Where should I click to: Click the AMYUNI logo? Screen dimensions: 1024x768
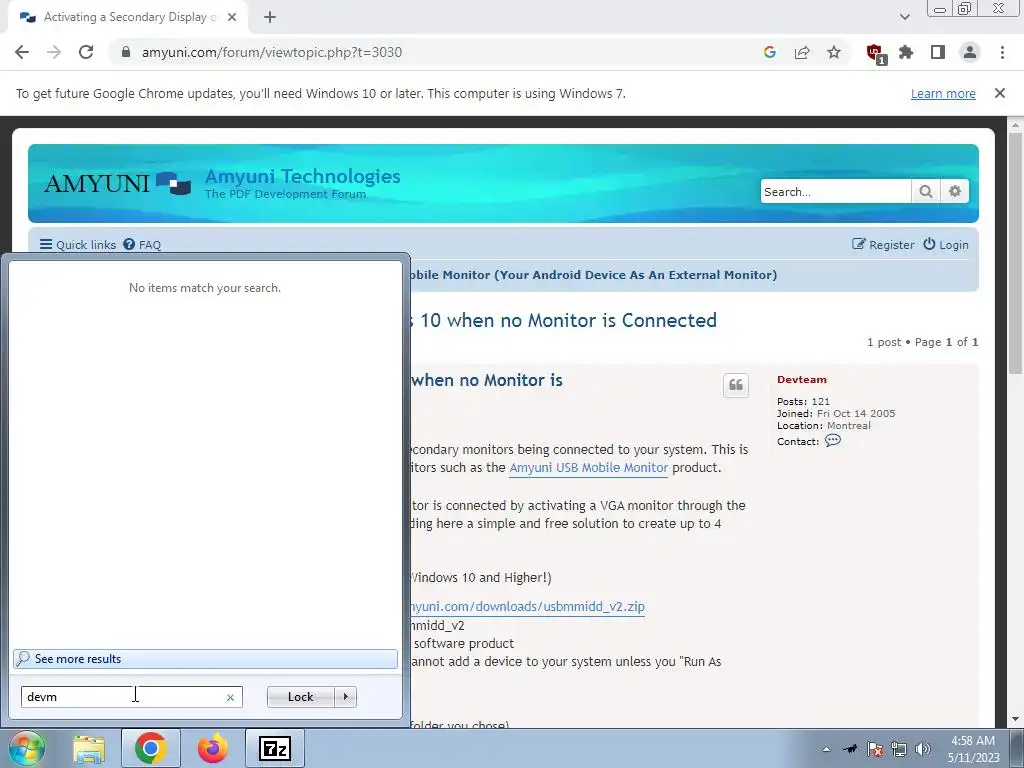[x=118, y=184]
